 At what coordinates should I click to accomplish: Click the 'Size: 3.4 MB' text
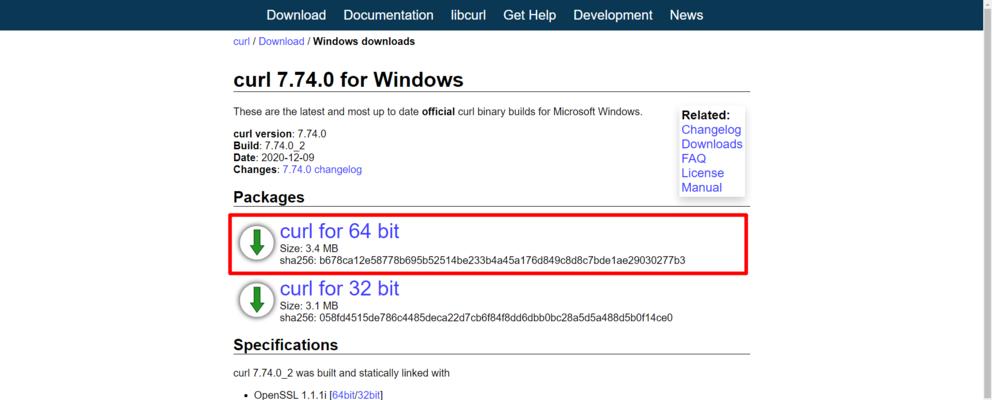coord(309,249)
